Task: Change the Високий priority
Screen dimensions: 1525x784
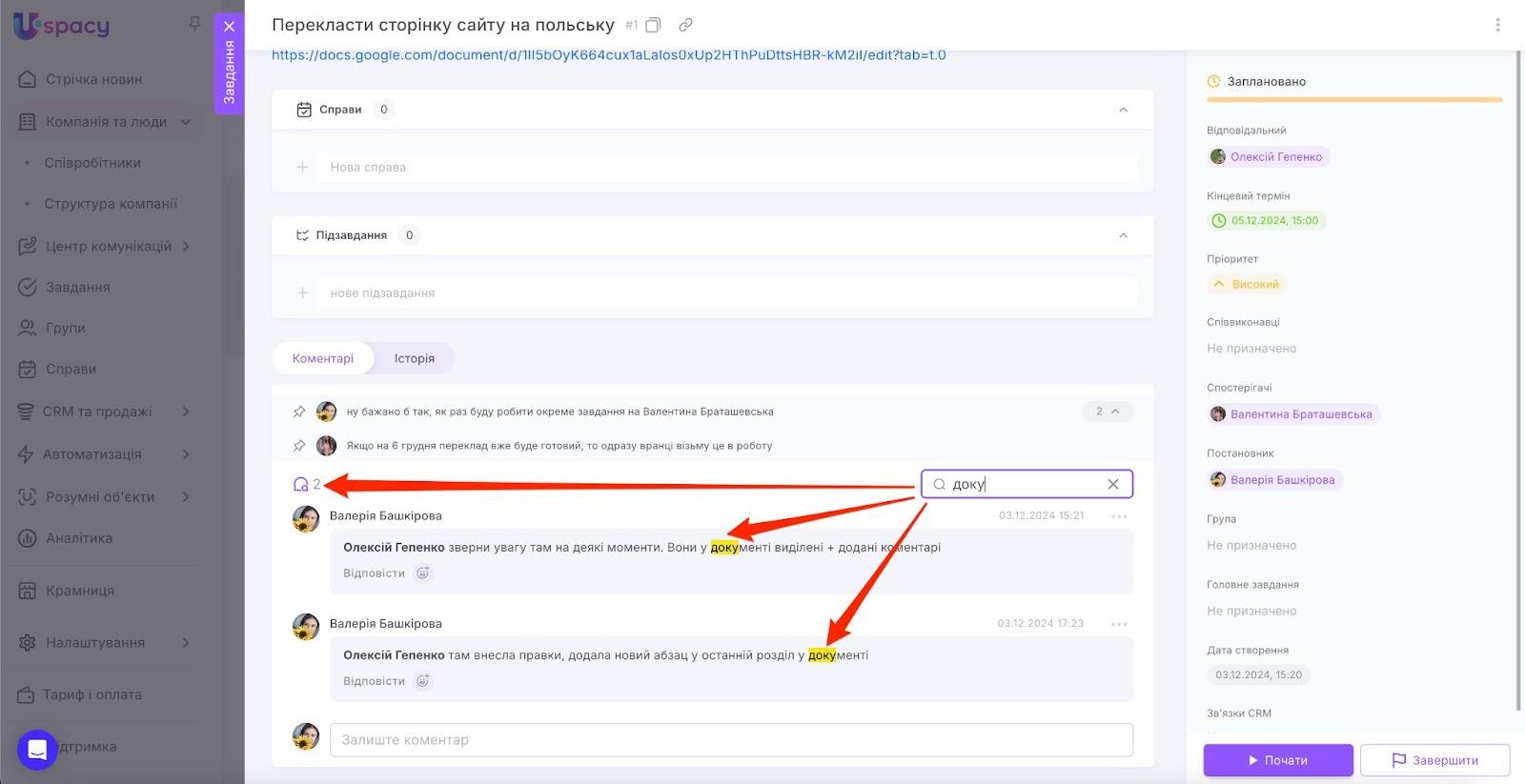Action: [1246, 284]
